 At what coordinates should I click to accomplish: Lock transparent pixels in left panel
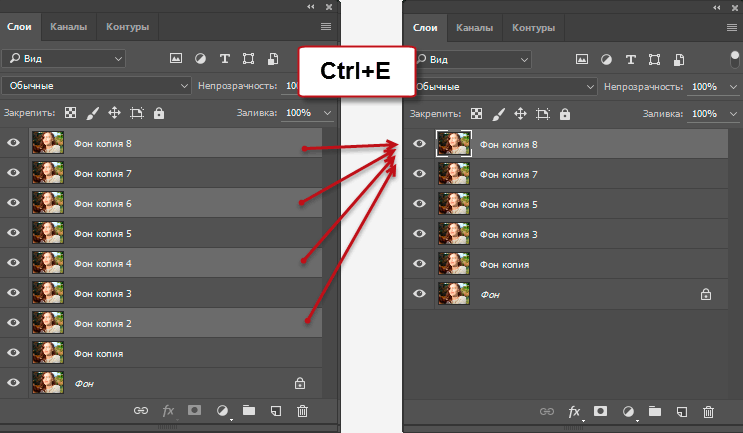(x=71, y=113)
